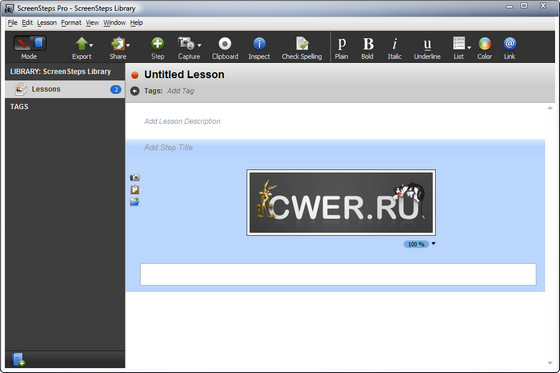Viewport: 560px width, 373px height.
Task: Toggle Underline formatting
Action: coord(427,48)
